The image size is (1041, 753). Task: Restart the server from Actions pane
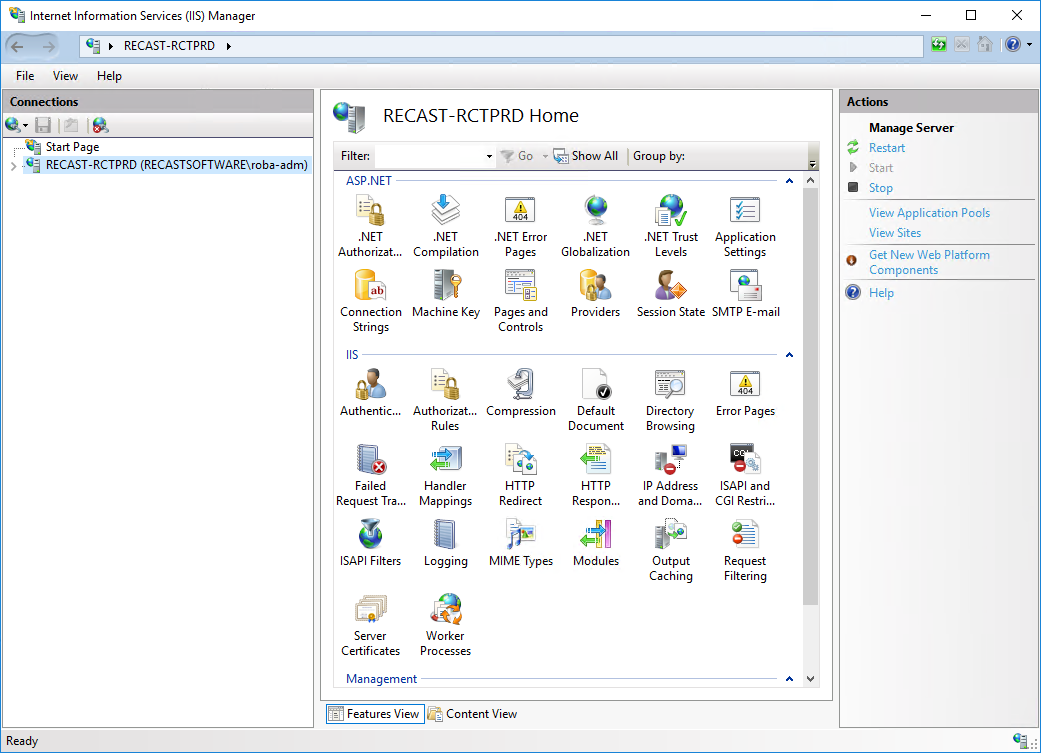point(886,148)
